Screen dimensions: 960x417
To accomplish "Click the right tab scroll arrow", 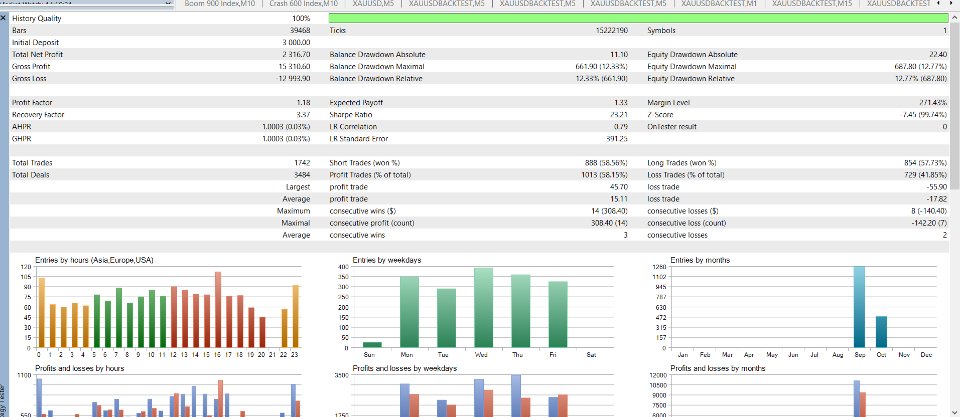I will [951, 4].
